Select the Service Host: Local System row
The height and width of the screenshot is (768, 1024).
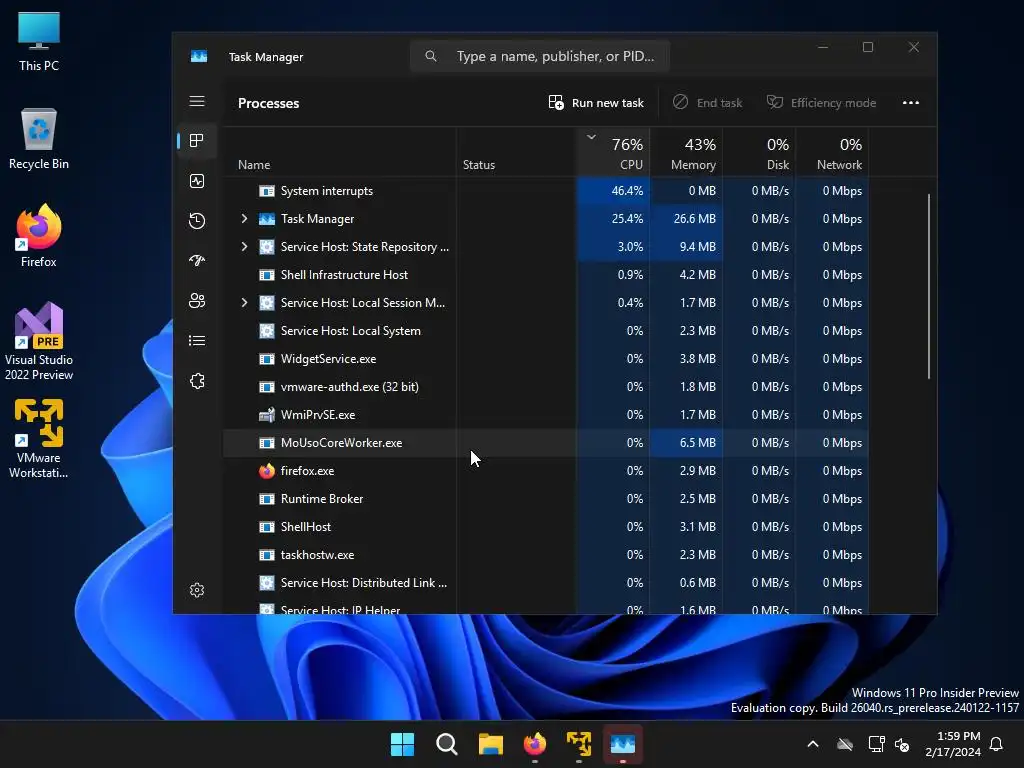click(545, 331)
